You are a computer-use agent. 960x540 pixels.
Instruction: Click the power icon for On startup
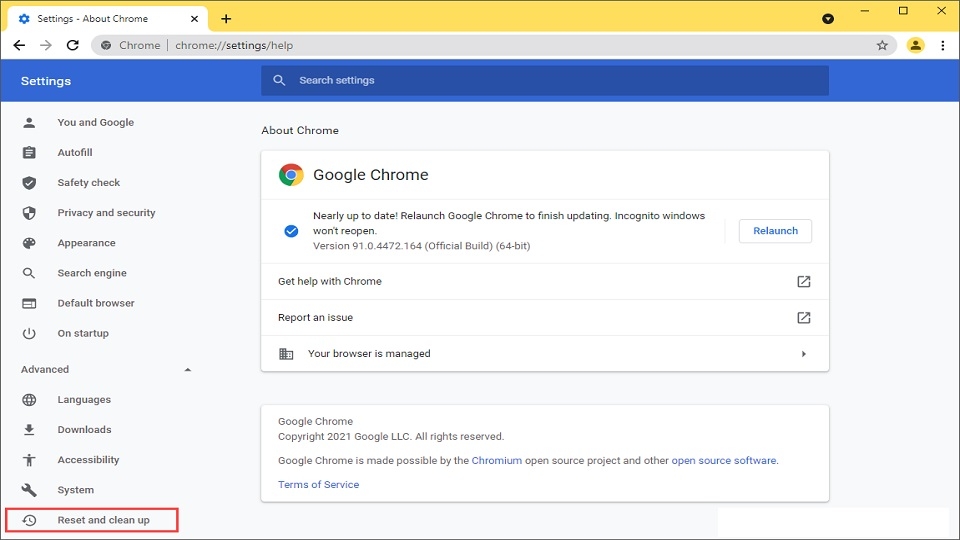click(29, 333)
